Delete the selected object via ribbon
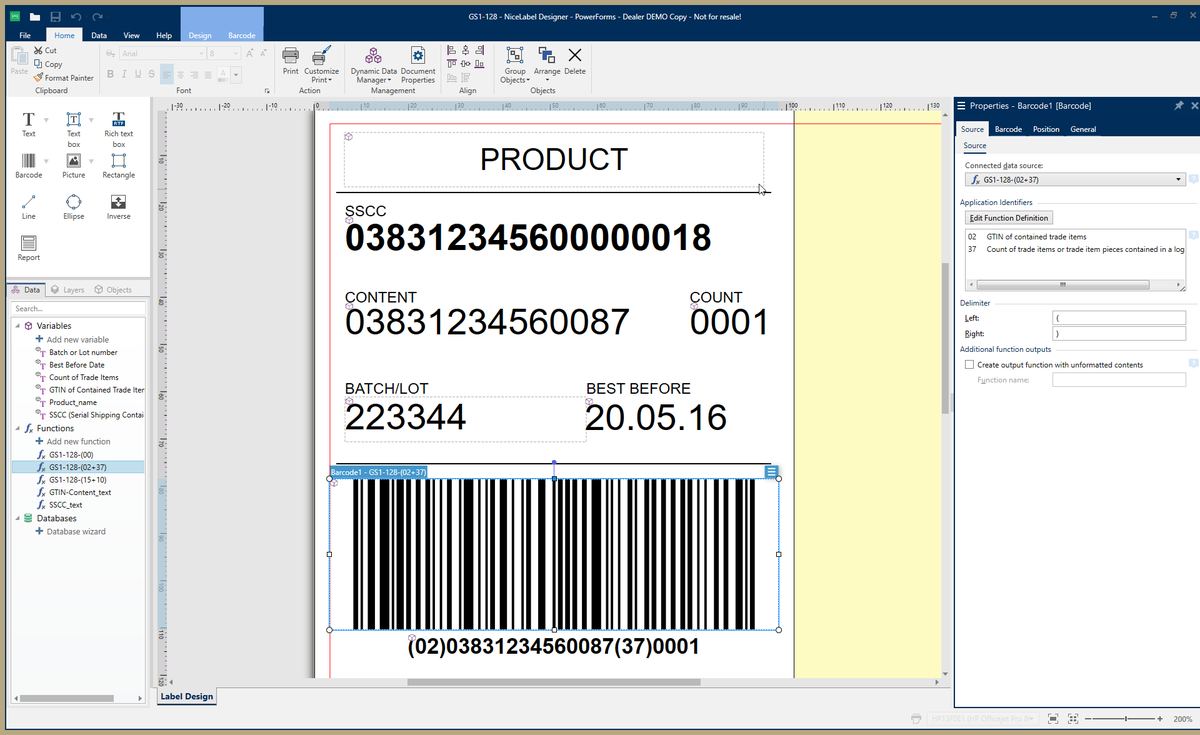The width and height of the screenshot is (1200, 735). pyautogui.click(x=575, y=61)
